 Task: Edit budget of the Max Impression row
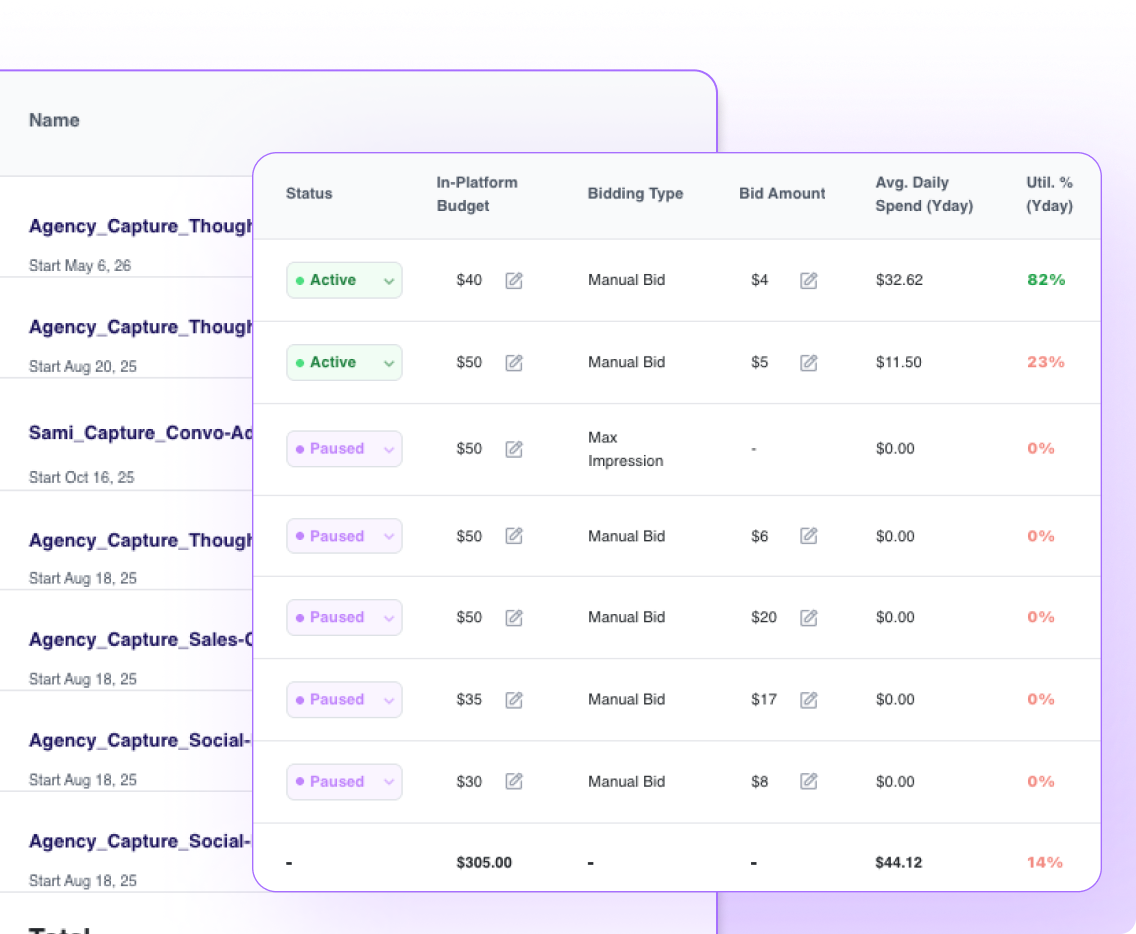click(514, 449)
